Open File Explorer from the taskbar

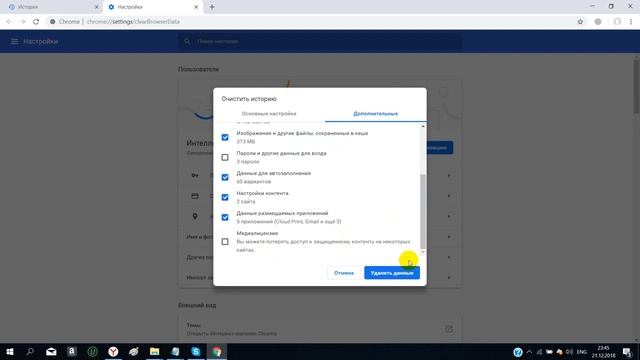point(154,351)
